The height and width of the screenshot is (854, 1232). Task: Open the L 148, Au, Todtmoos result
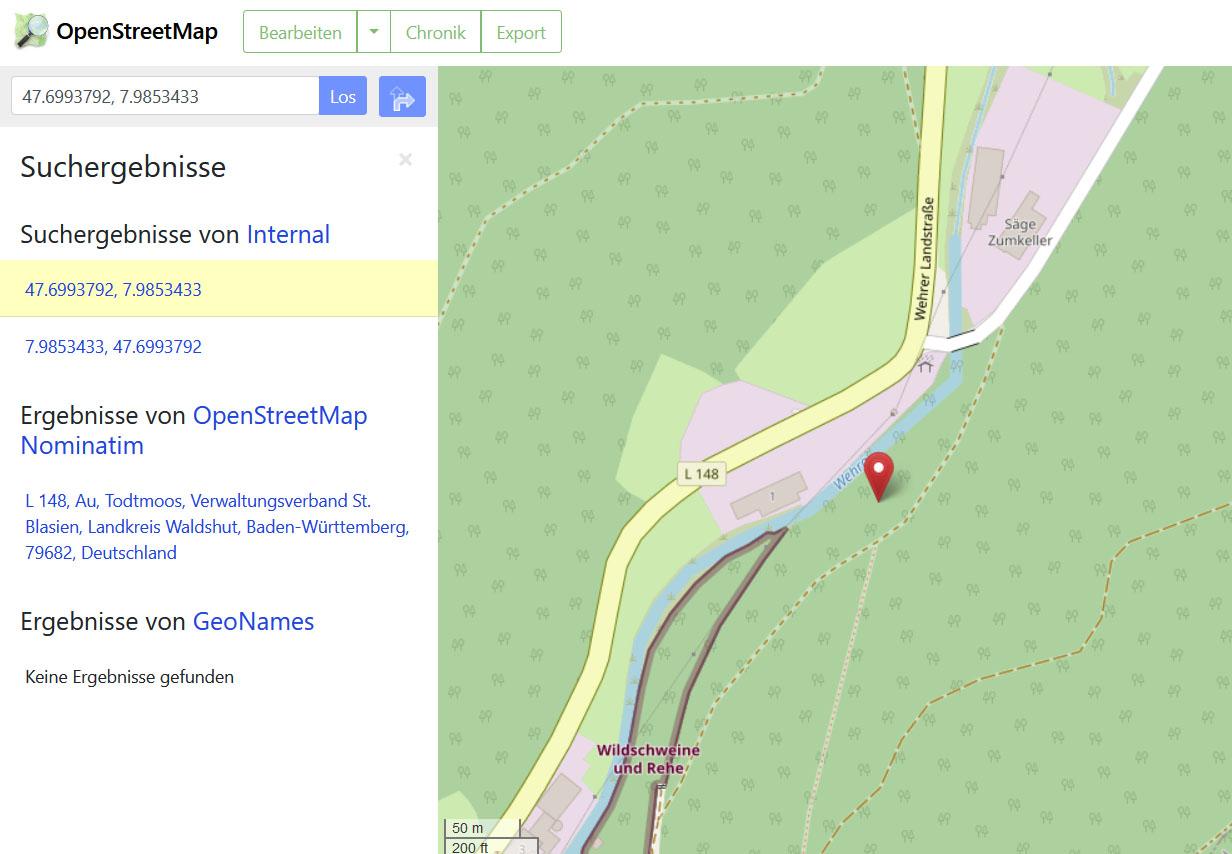click(x=217, y=526)
